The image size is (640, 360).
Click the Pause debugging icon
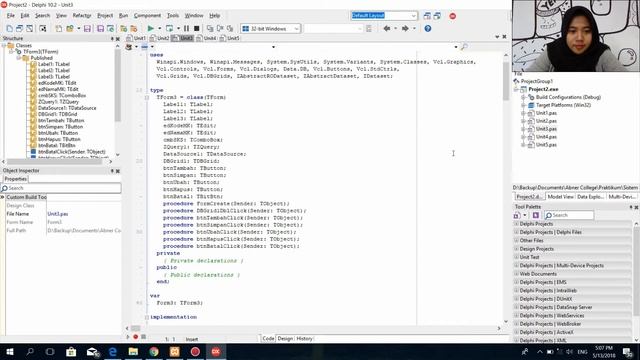(186, 29)
